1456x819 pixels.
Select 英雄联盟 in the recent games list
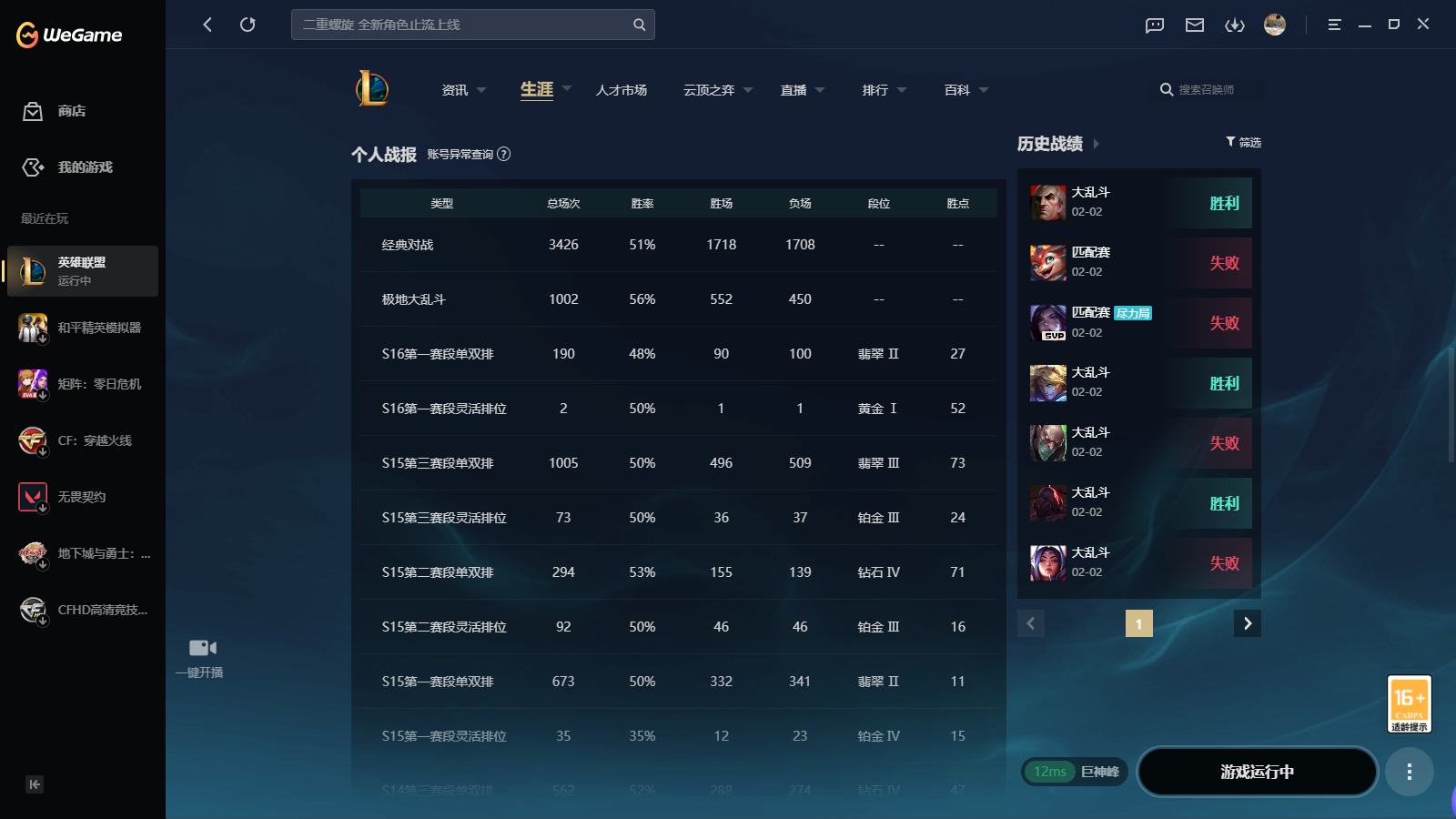pyautogui.click(x=83, y=271)
